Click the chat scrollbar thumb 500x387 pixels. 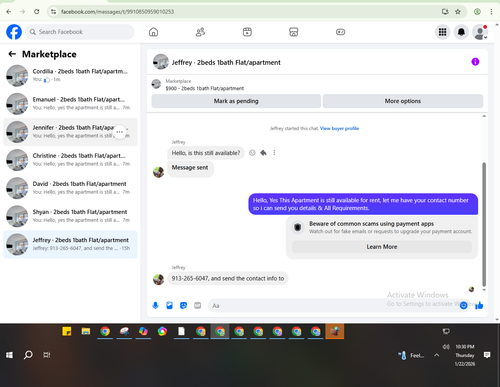point(484,224)
